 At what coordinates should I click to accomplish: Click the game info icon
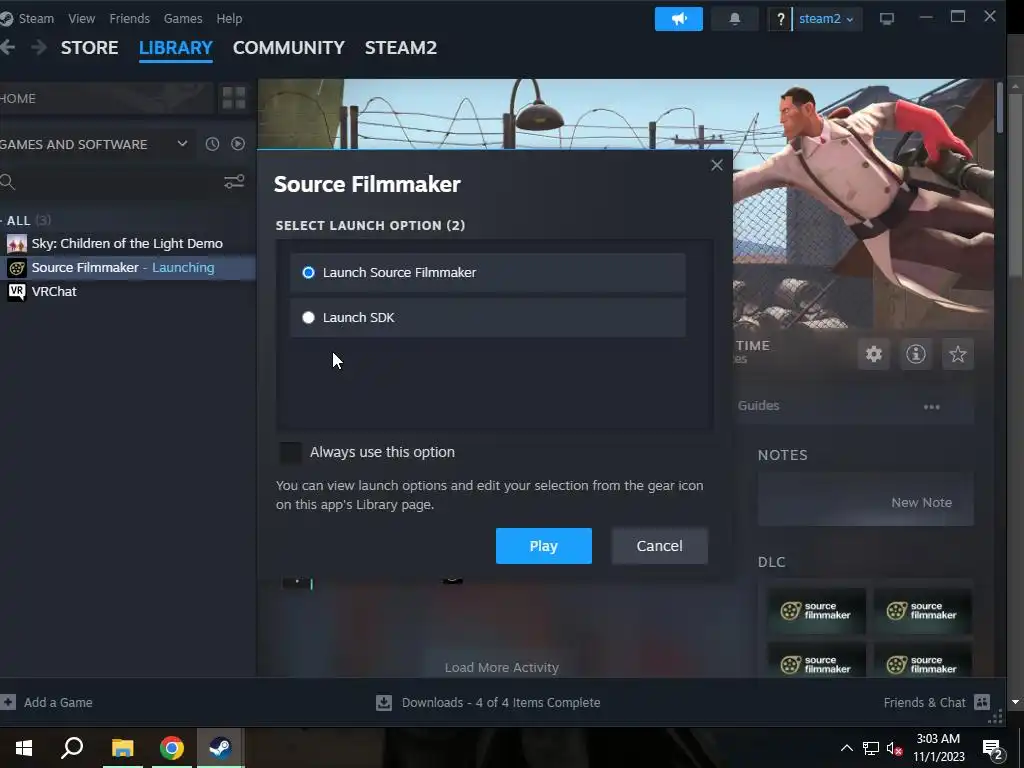coord(916,354)
